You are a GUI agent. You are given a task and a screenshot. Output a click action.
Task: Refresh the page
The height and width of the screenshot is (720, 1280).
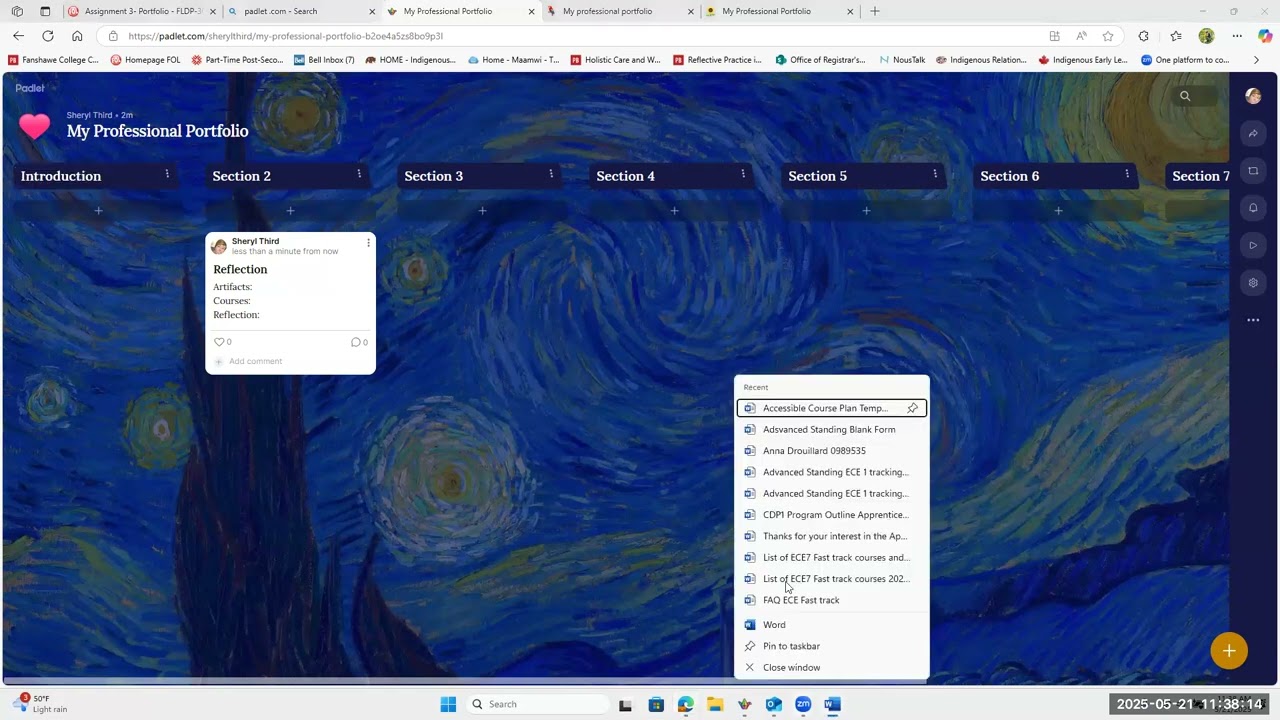coord(47,36)
